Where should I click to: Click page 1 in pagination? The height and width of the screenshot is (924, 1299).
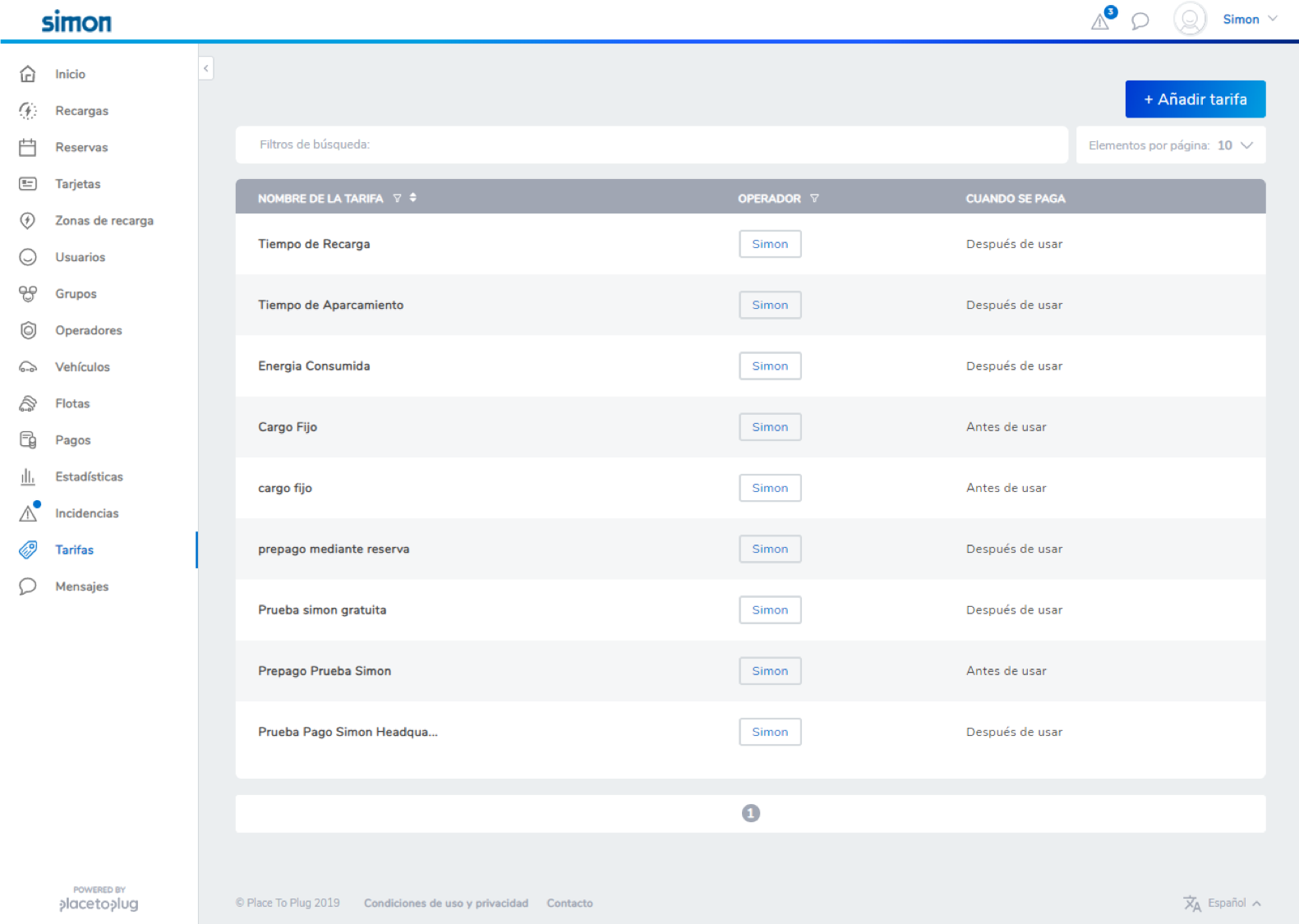[x=751, y=813]
